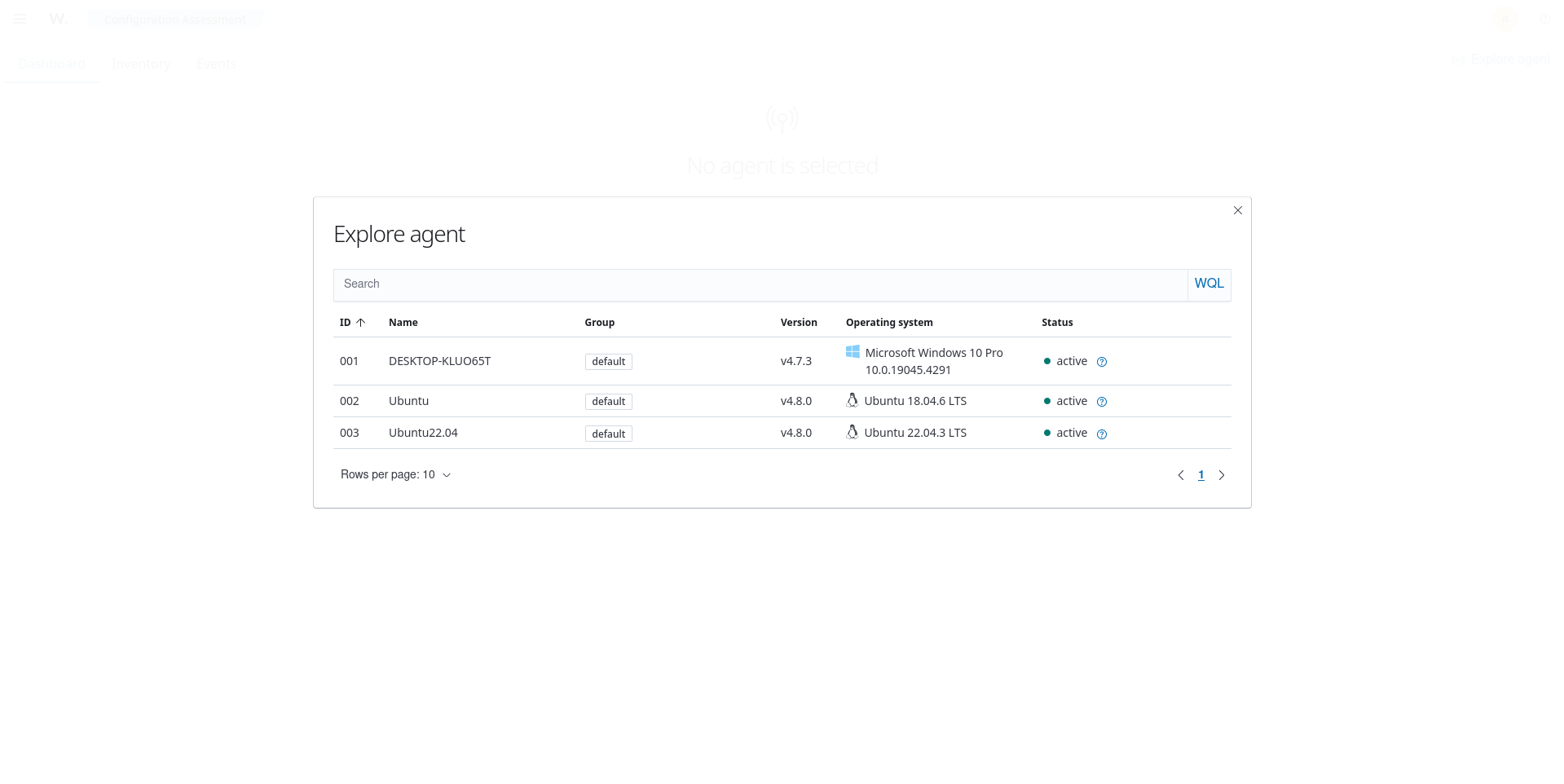Viewport: 1564px width, 784px height.
Task: Switch to the Inventory tab
Action: click(x=141, y=64)
